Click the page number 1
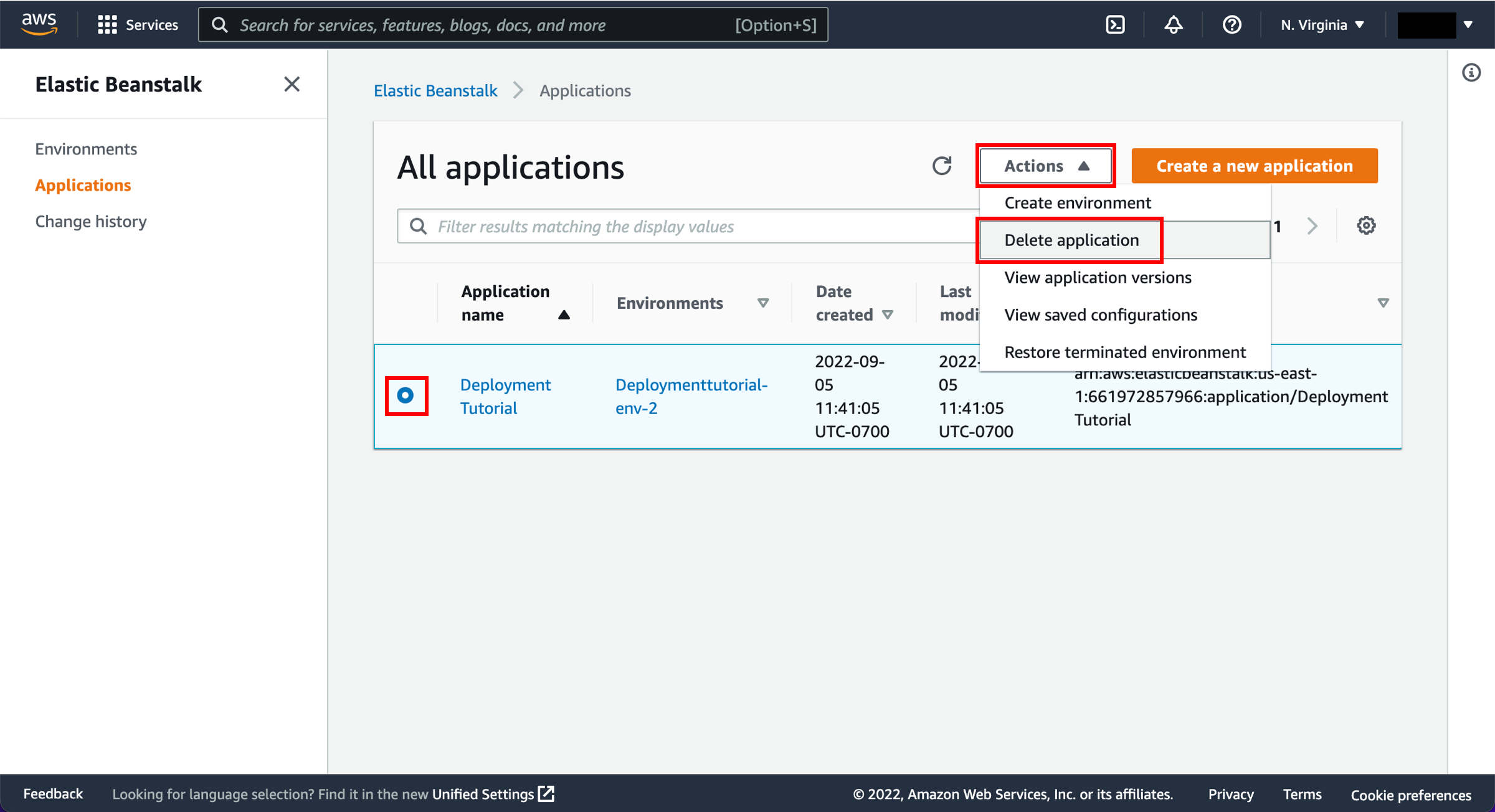Image resolution: width=1495 pixels, height=812 pixels. 1278,227
